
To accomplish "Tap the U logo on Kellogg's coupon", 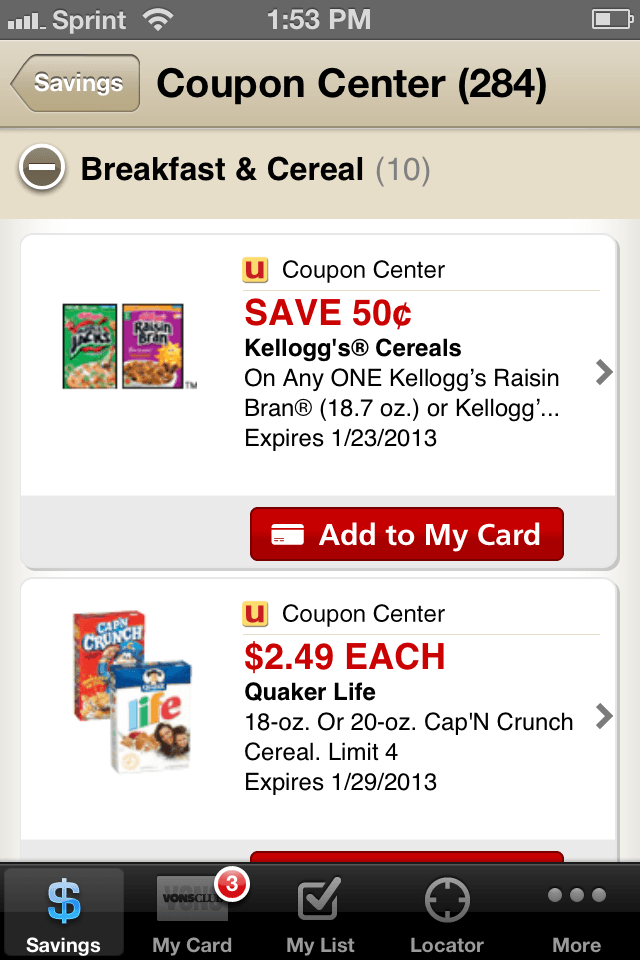I will point(255,270).
